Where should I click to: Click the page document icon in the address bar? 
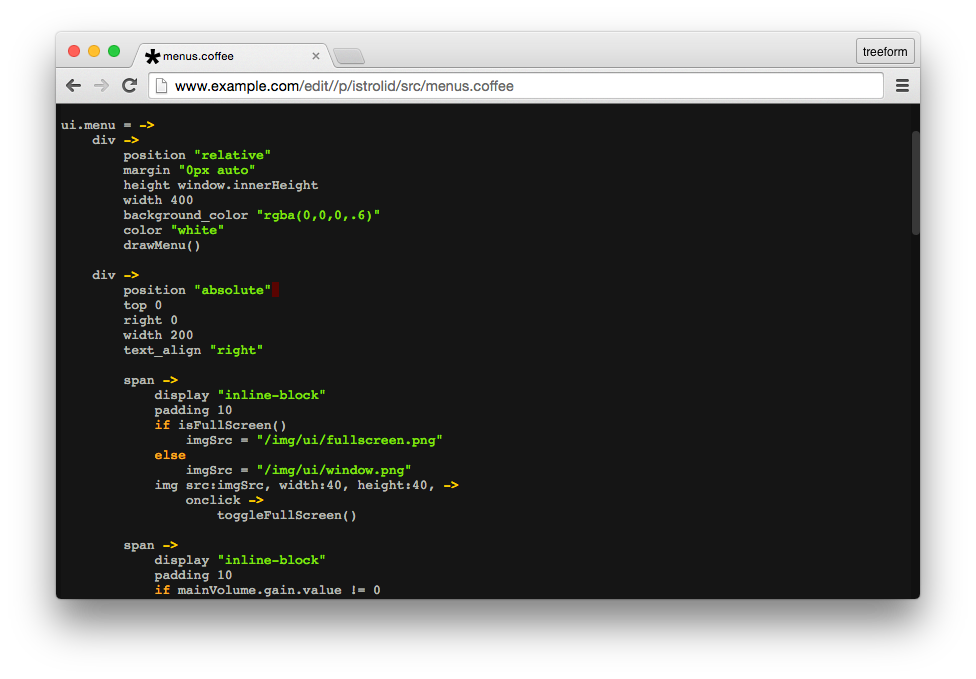click(160, 85)
